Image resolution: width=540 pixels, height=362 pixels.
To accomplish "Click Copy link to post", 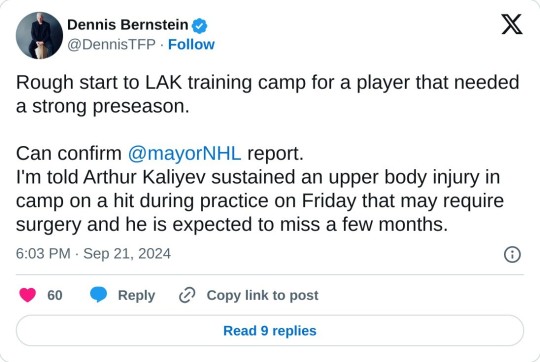I will click(262, 296).
